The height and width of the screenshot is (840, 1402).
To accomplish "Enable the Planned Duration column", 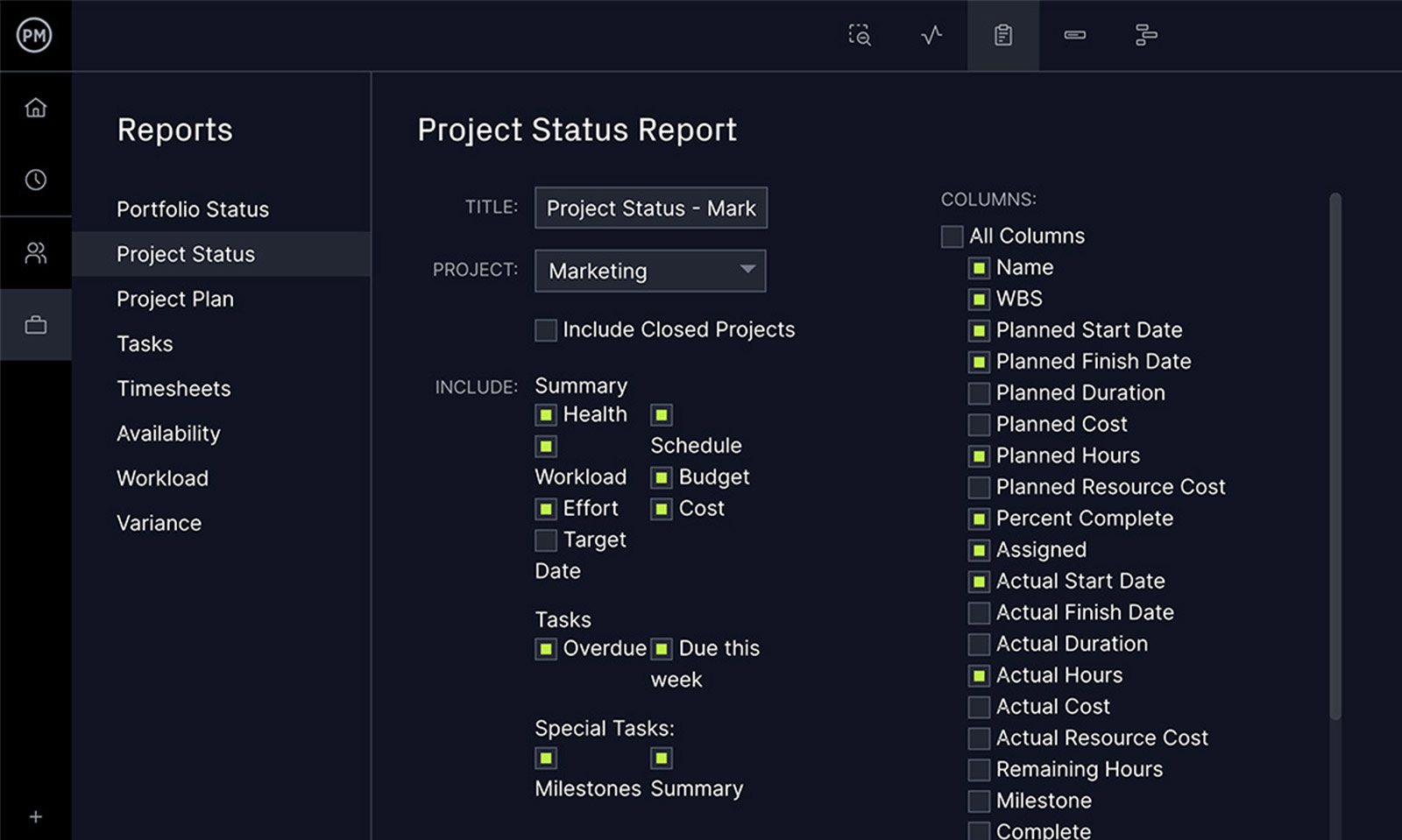I will 979,393.
